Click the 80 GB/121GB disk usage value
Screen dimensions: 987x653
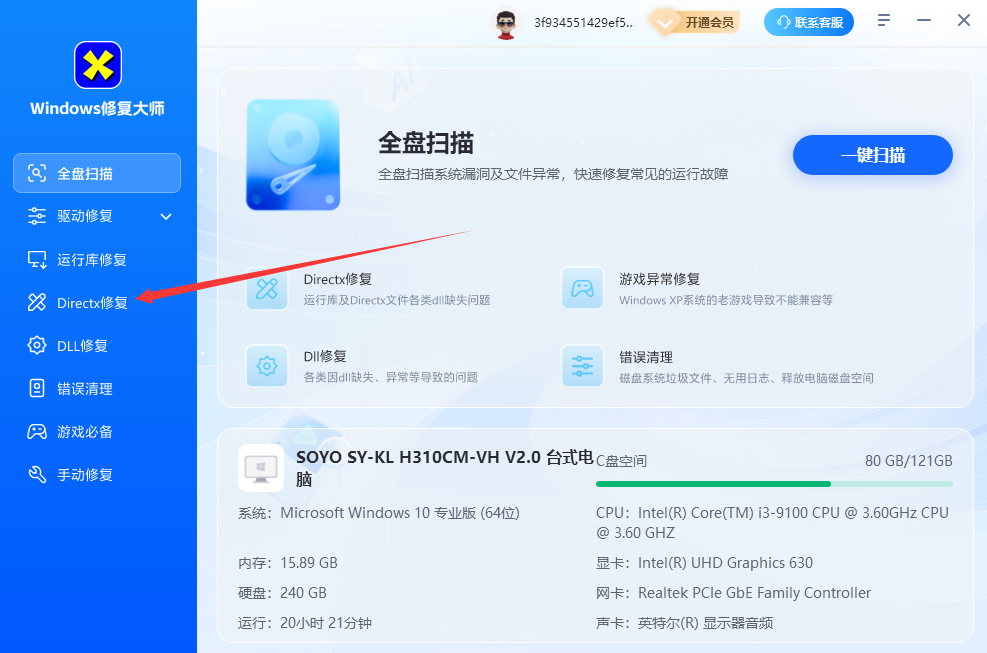[x=908, y=461]
